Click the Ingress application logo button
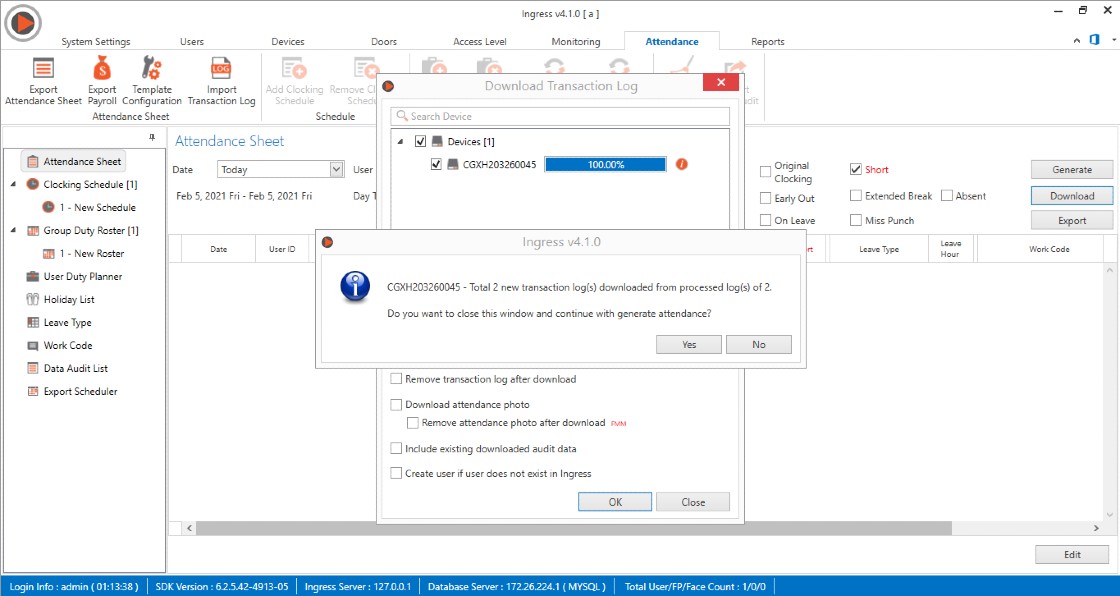 [x=23, y=23]
